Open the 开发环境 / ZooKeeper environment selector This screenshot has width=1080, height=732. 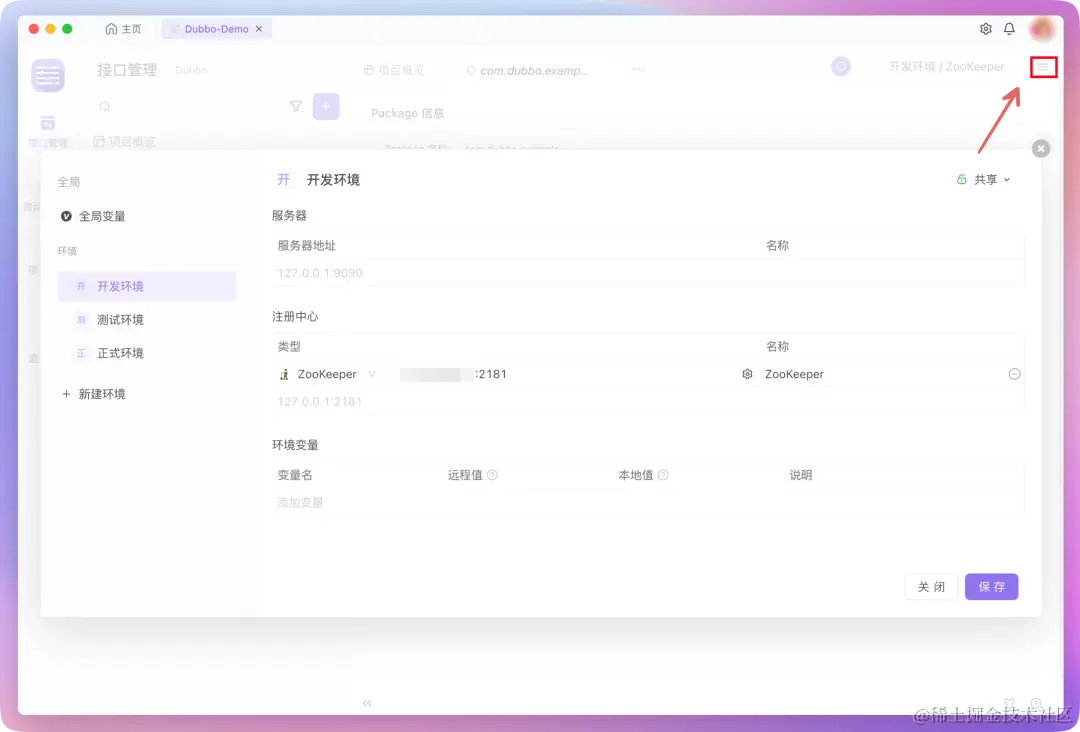pyautogui.click(x=945, y=66)
